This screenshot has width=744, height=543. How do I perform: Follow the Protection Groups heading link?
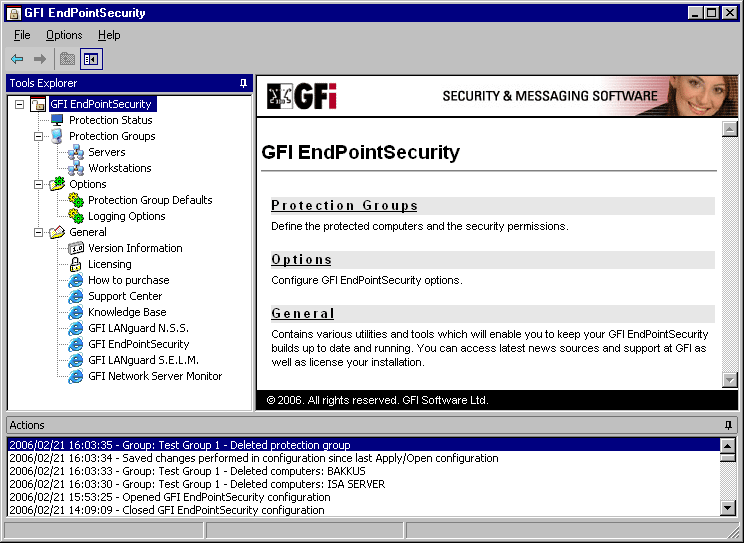(x=344, y=205)
